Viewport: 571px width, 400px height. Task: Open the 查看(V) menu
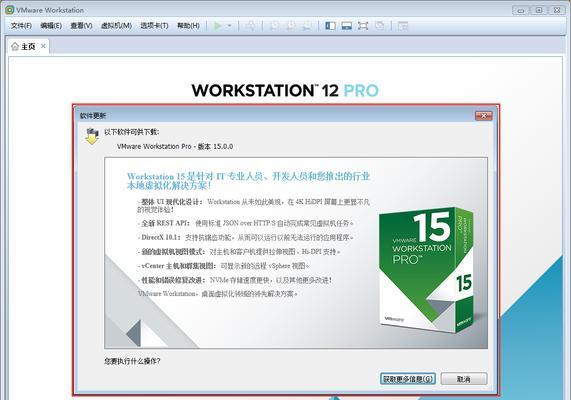point(81,26)
